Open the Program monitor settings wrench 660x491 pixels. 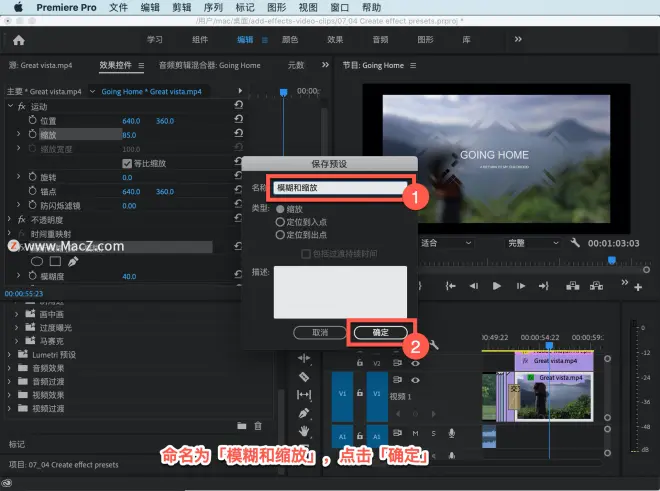575,243
